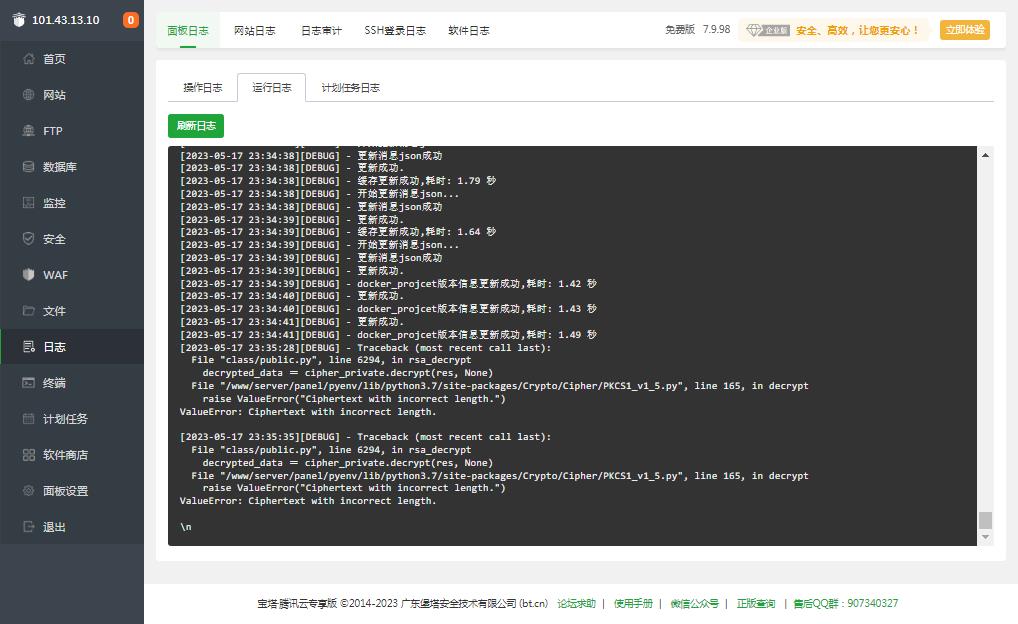Click the log scrollbar down arrow
The height and width of the screenshot is (624, 1018).
[x=985, y=537]
